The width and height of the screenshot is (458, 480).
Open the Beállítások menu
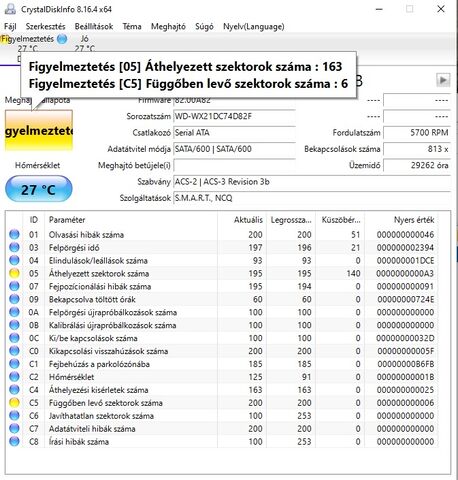click(94, 27)
